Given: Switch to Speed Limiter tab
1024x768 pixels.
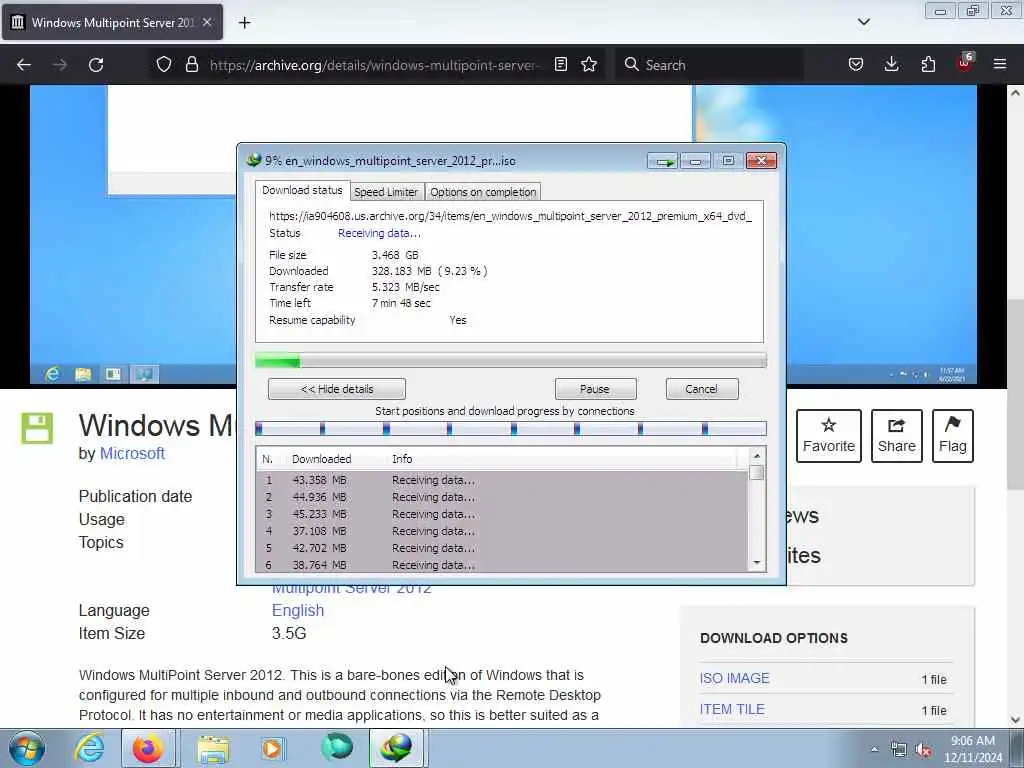Looking at the screenshot, I should (x=386, y=192).
